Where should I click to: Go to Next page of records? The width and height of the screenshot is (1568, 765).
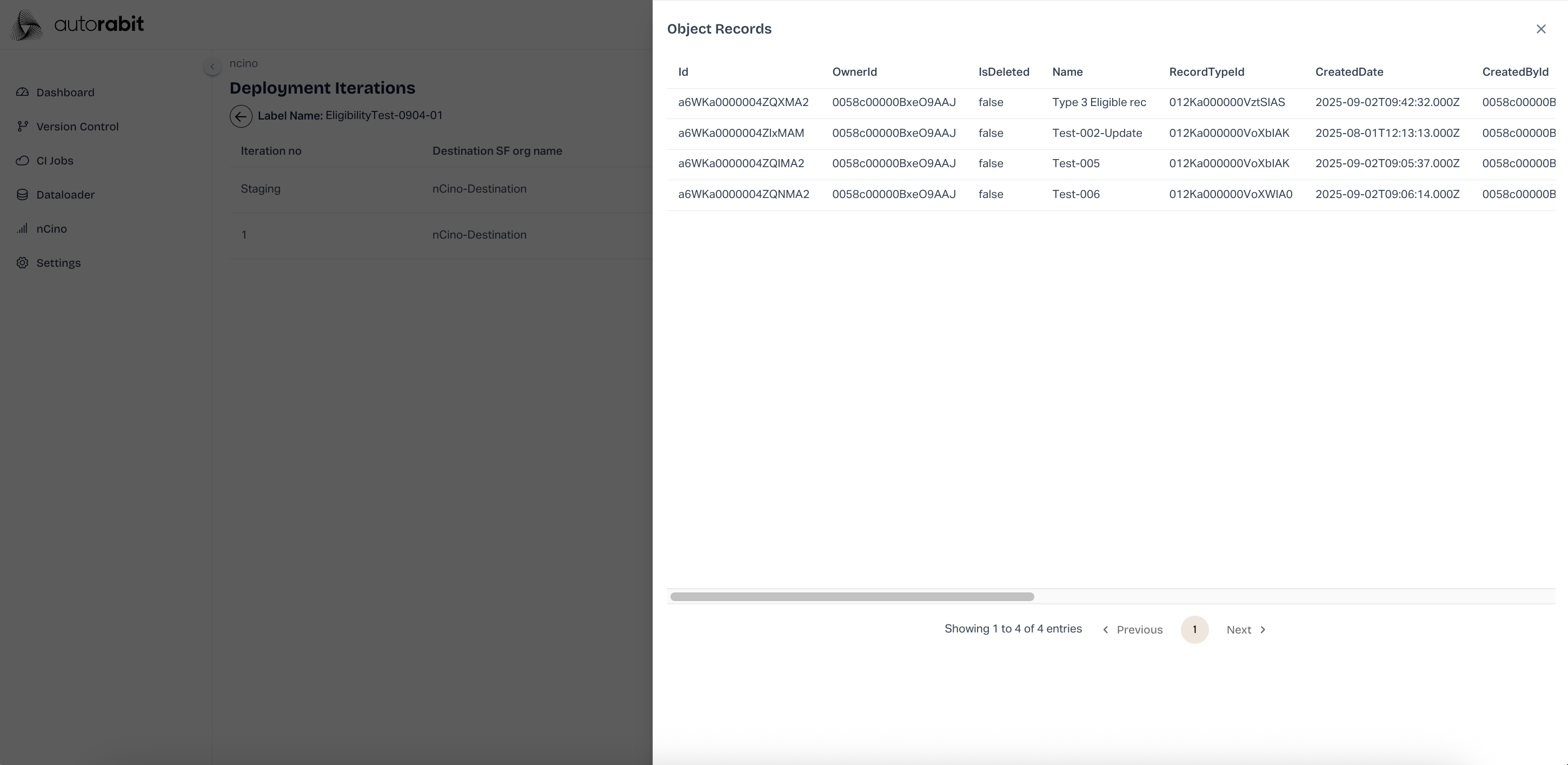tap(1246, 630)
